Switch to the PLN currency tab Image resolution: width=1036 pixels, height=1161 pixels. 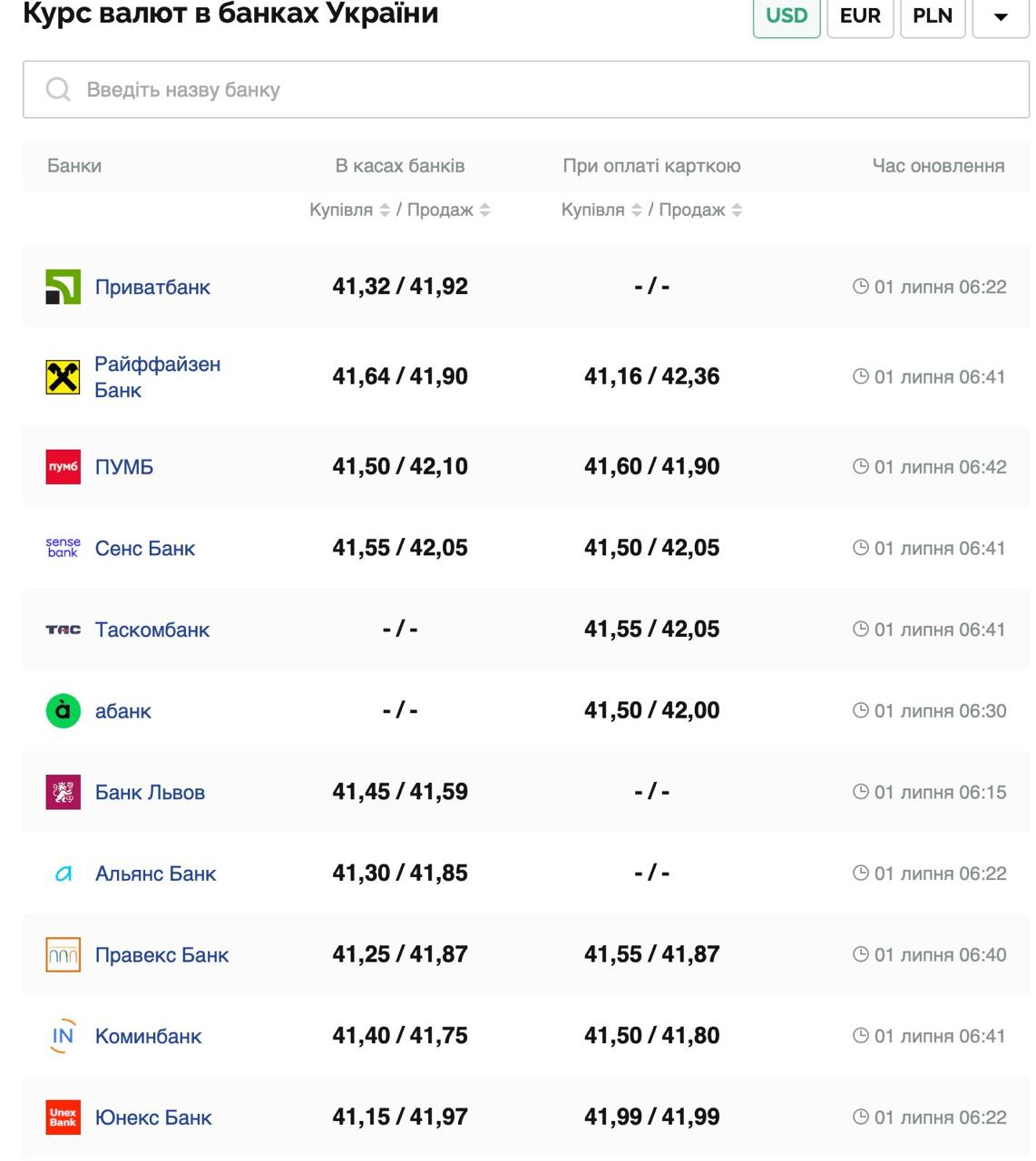coord(933,16)
